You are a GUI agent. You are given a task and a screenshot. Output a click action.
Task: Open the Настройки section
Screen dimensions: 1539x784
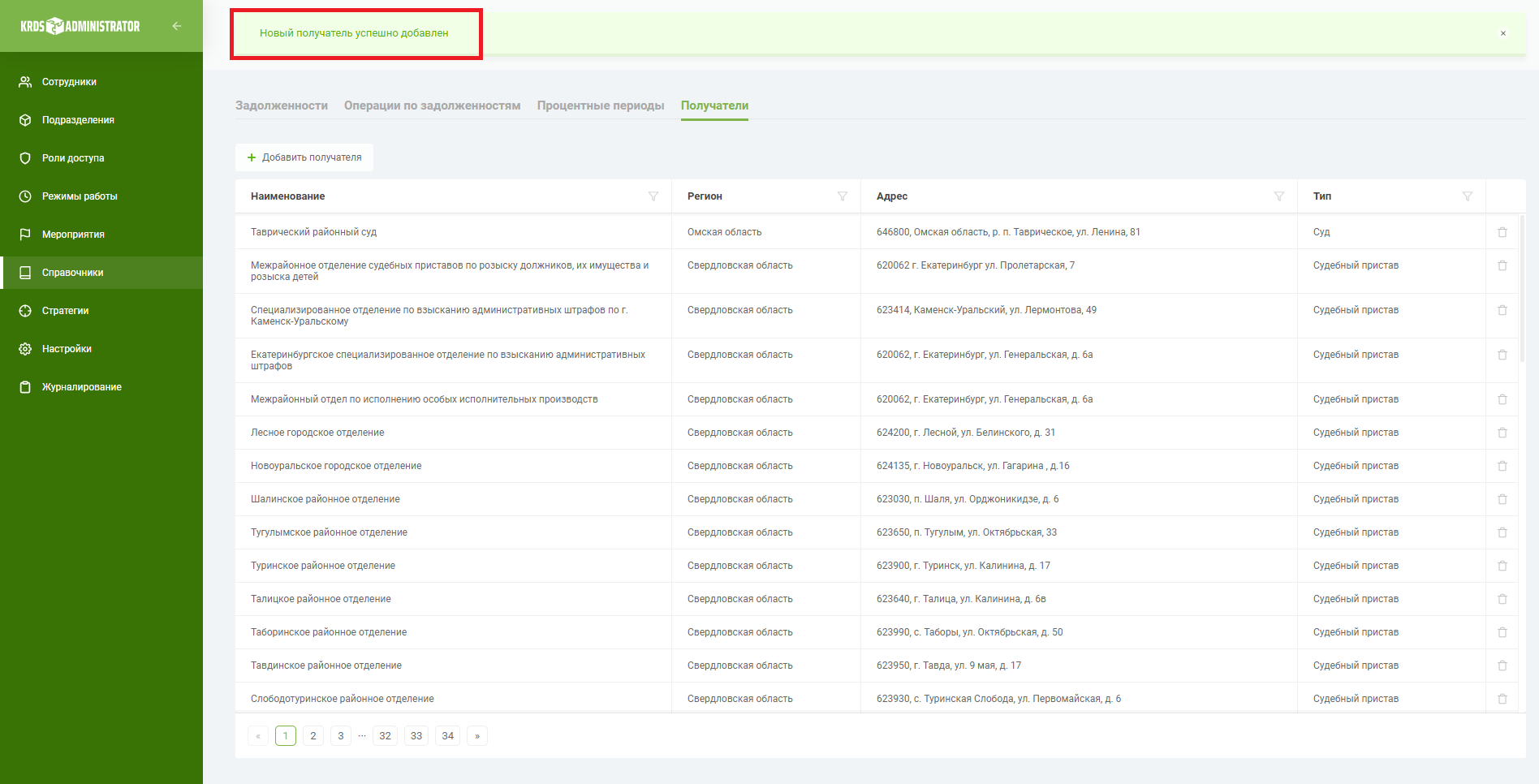(101, 349)
